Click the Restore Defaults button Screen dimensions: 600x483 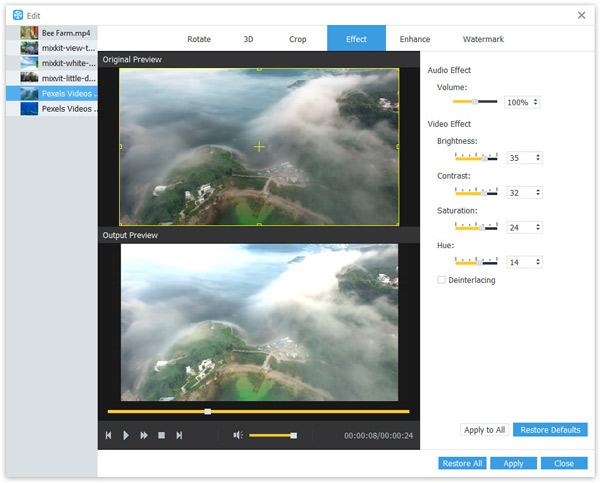pos(550,430)
